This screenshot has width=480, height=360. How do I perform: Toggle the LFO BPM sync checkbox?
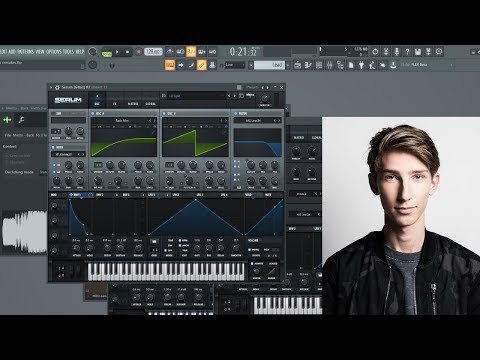tap(180, 240)
